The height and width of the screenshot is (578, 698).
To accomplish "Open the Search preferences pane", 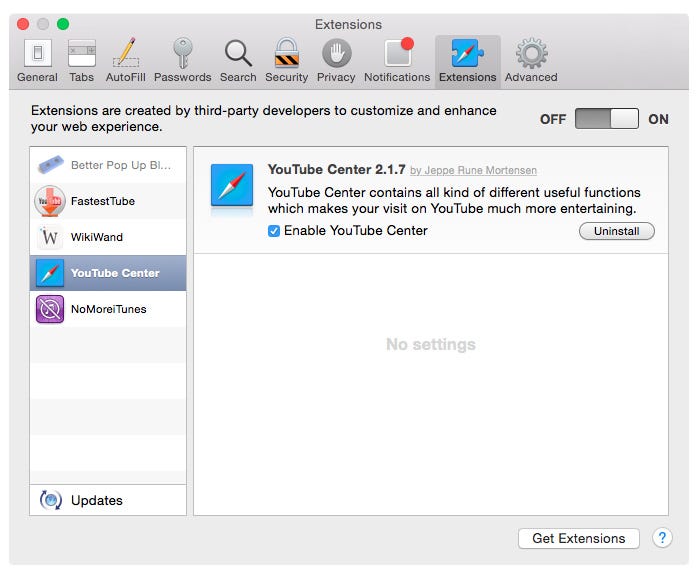I will coord(238,61).
